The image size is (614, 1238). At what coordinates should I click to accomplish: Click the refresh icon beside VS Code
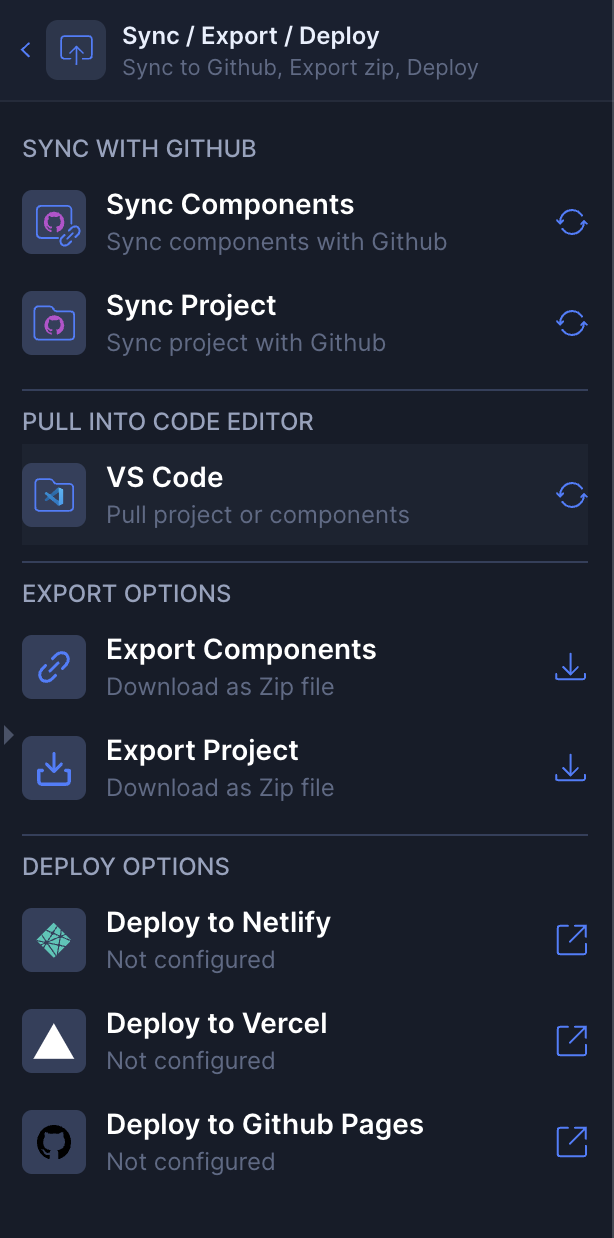[x=571, y=495]
